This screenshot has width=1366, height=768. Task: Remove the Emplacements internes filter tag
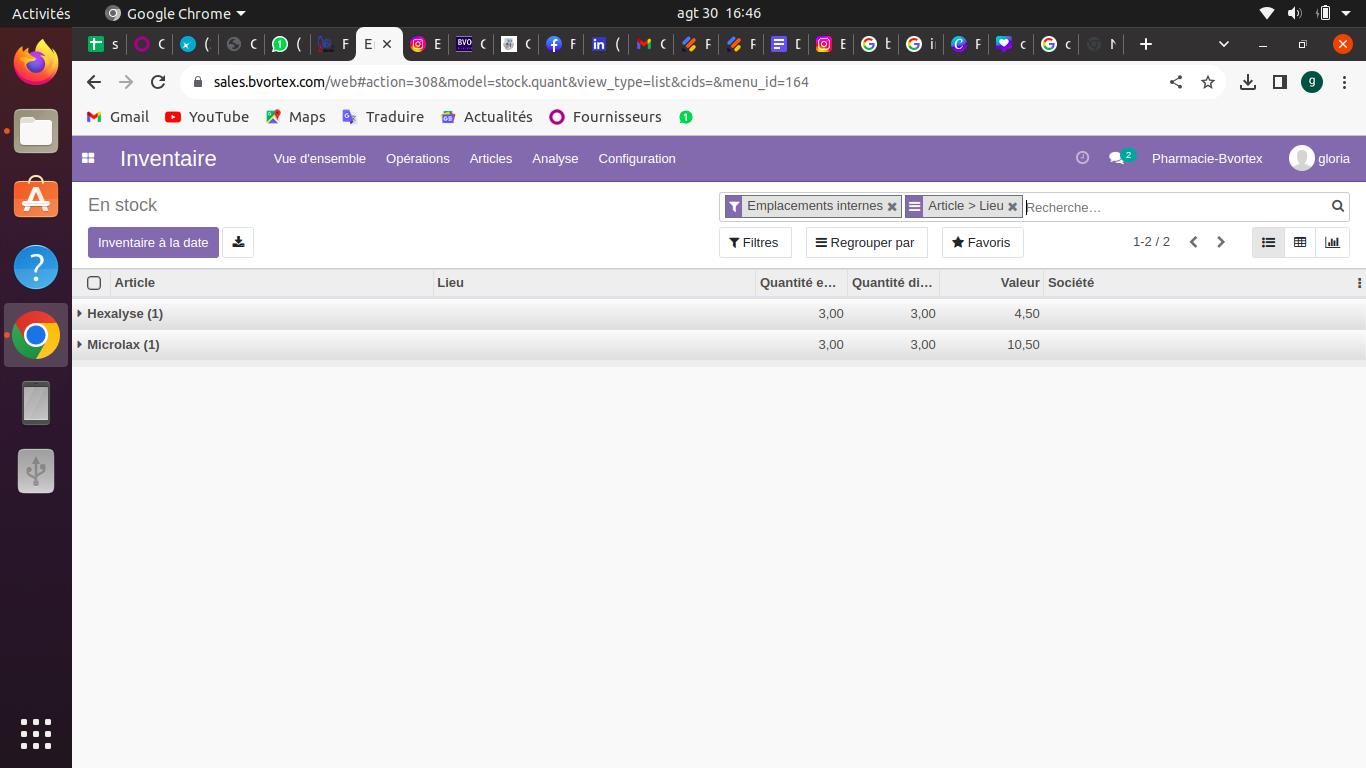click(892, 207)
